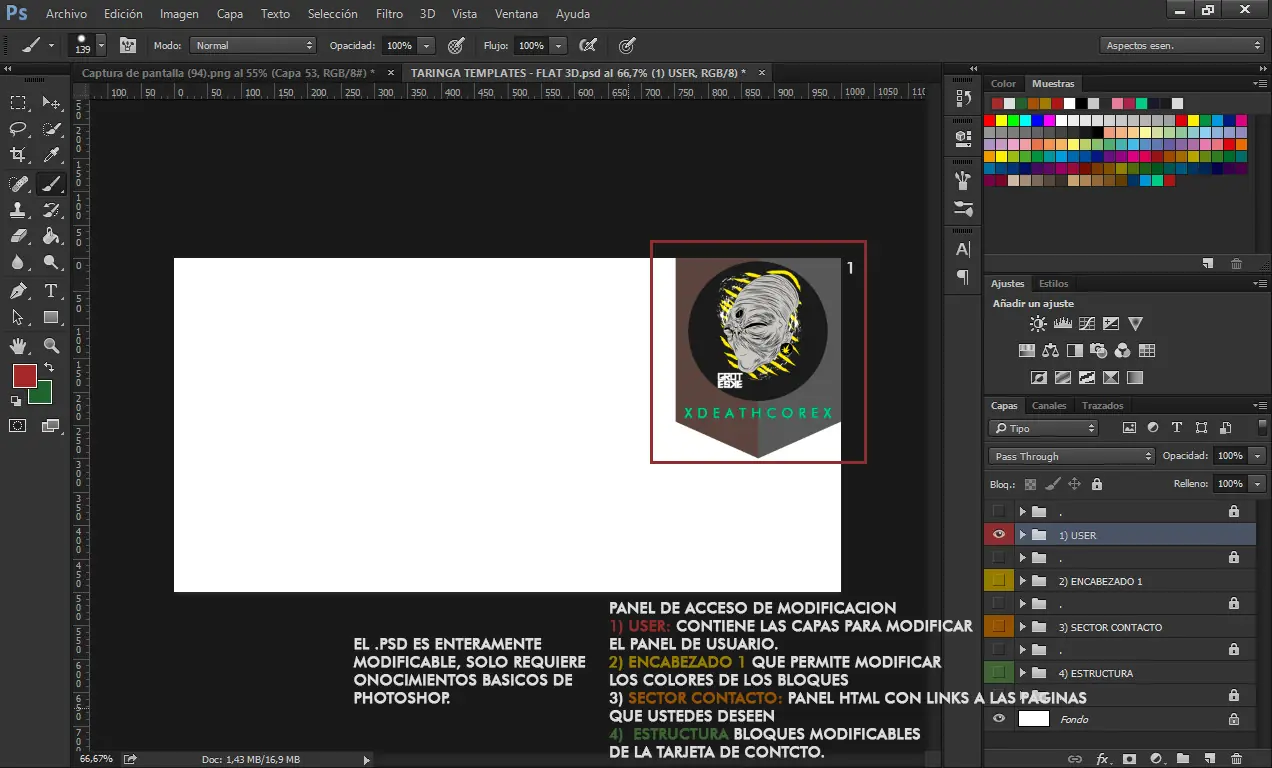Open the Archivo menu

(x=66, y=14)
